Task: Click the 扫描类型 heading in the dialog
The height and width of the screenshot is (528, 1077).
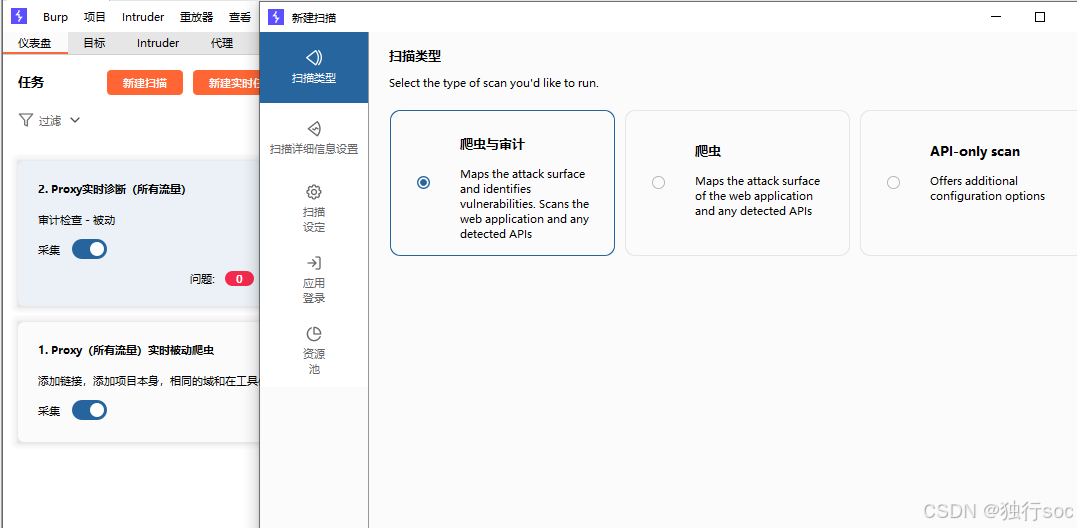Action: tap(415, 56)
